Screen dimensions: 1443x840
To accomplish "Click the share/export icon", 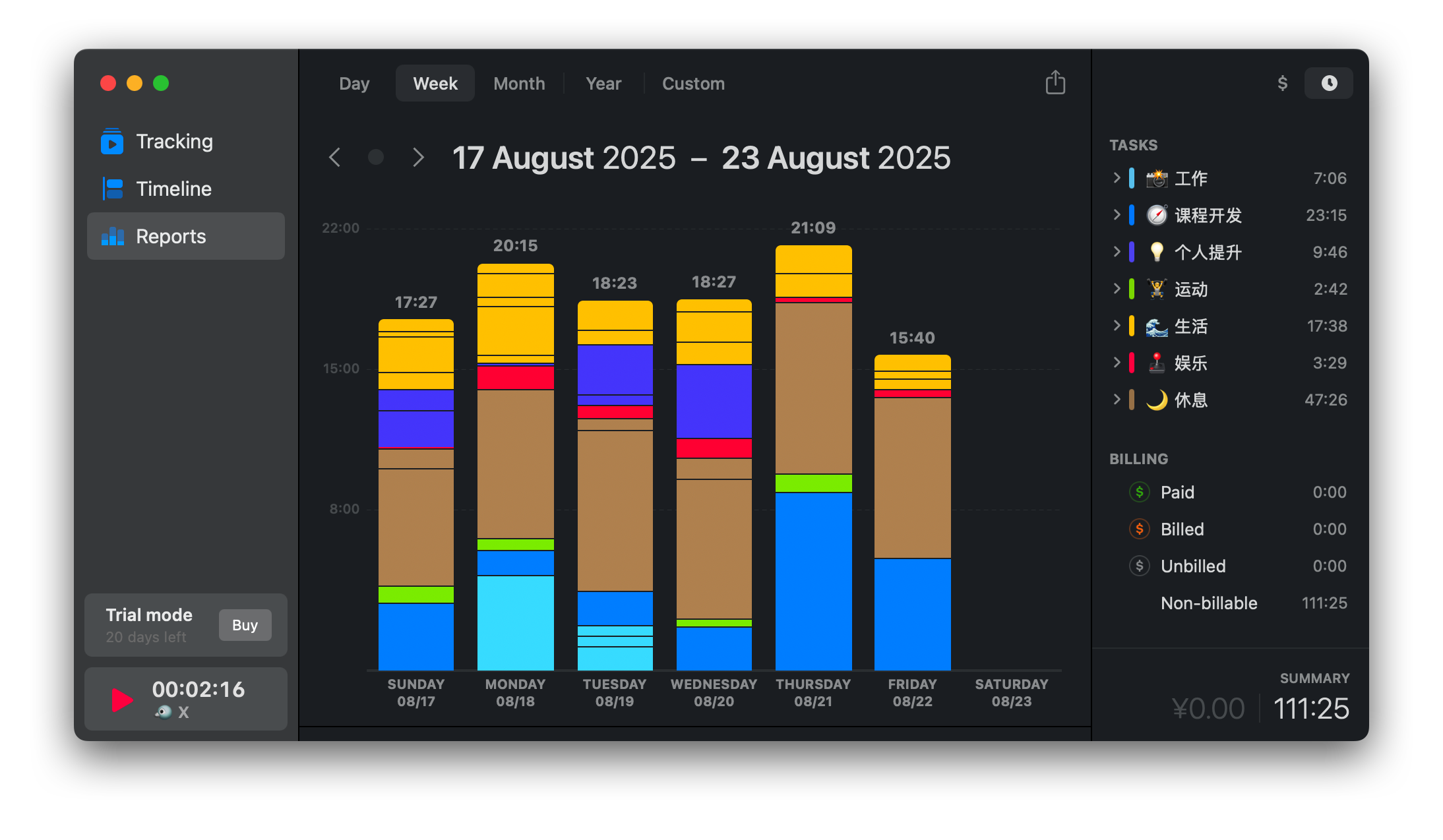I will tap(1055, 83).
